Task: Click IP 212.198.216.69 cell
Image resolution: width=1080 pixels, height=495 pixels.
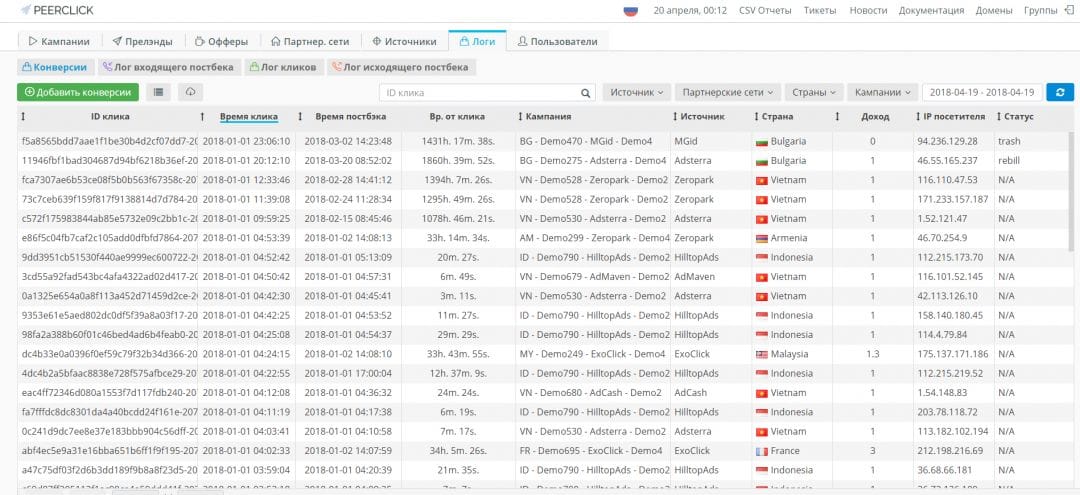Action: click(x=951, y=451)
